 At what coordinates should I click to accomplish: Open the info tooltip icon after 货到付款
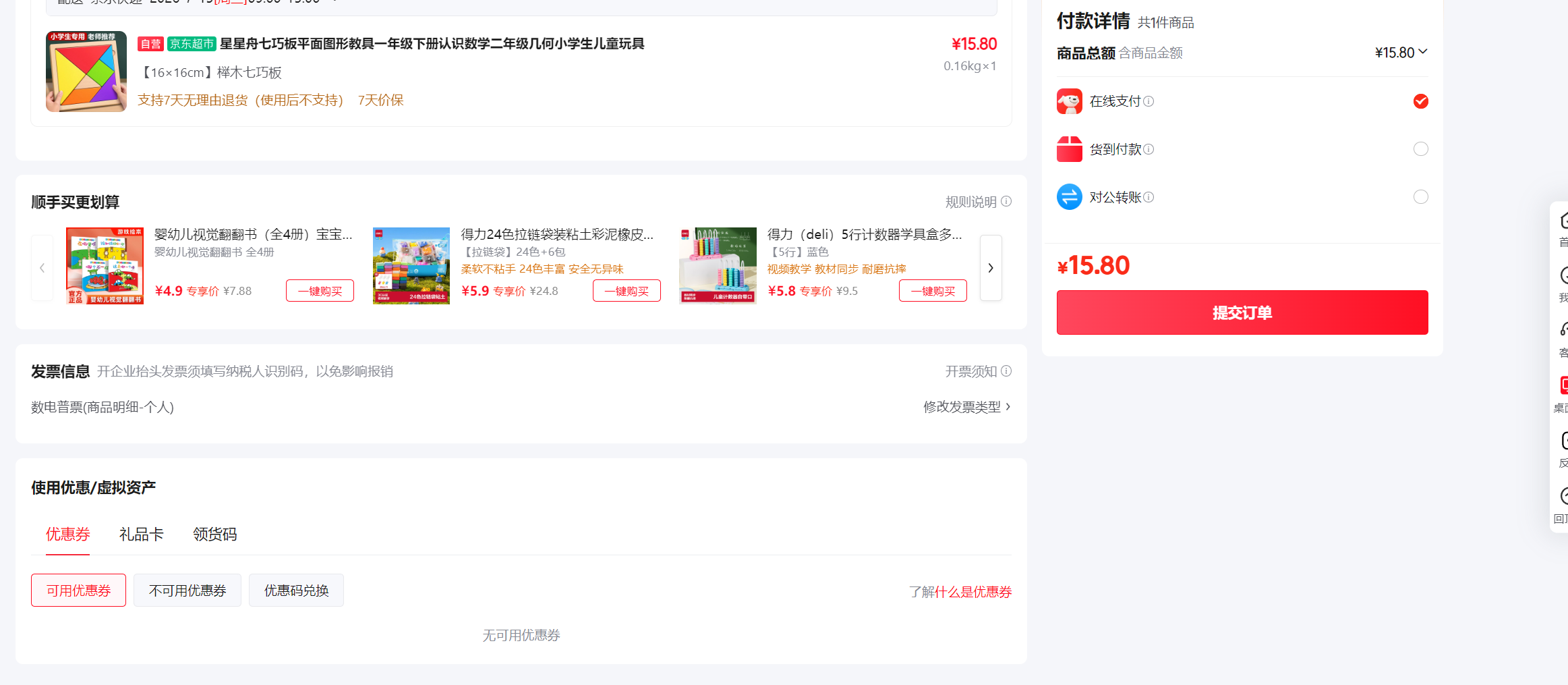tap(1149, 149)
